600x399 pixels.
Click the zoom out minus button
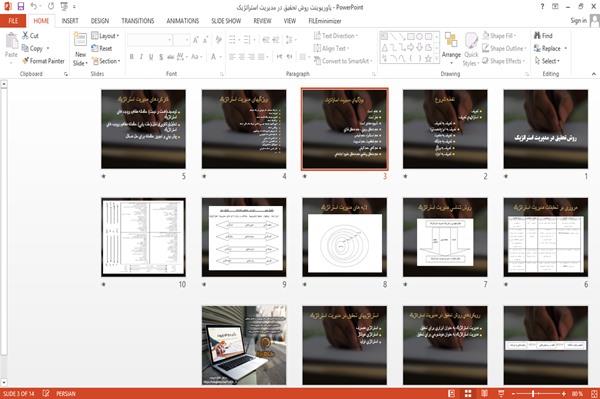tap(513, 393)
